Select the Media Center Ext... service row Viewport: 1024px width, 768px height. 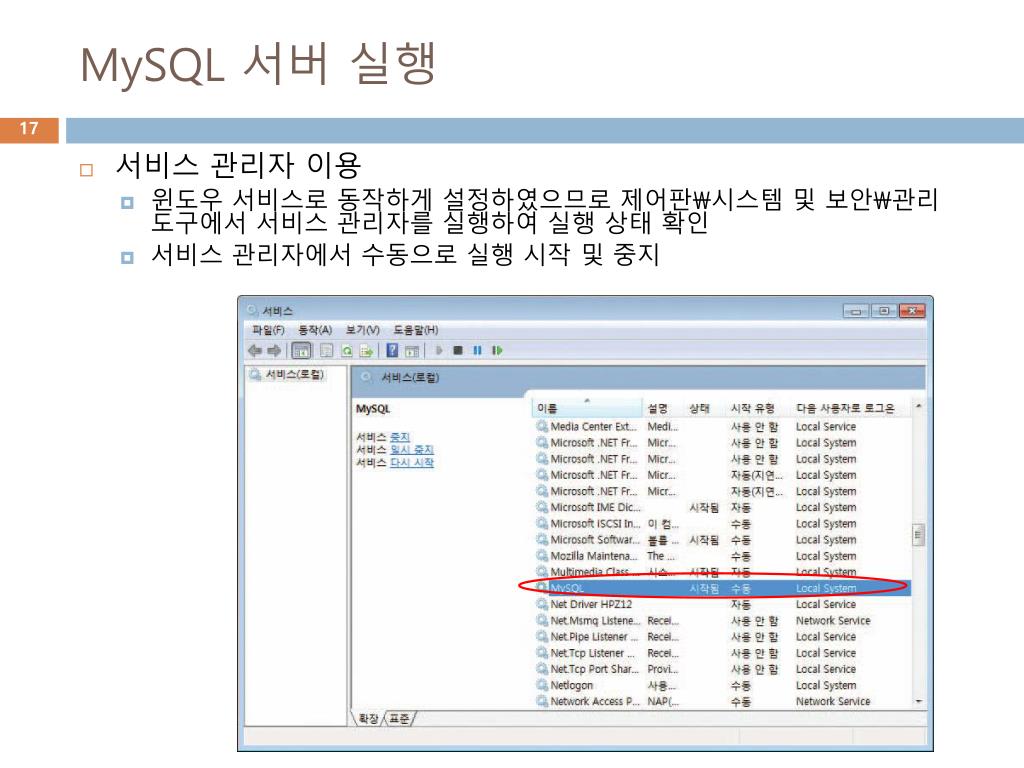(722, 426)
